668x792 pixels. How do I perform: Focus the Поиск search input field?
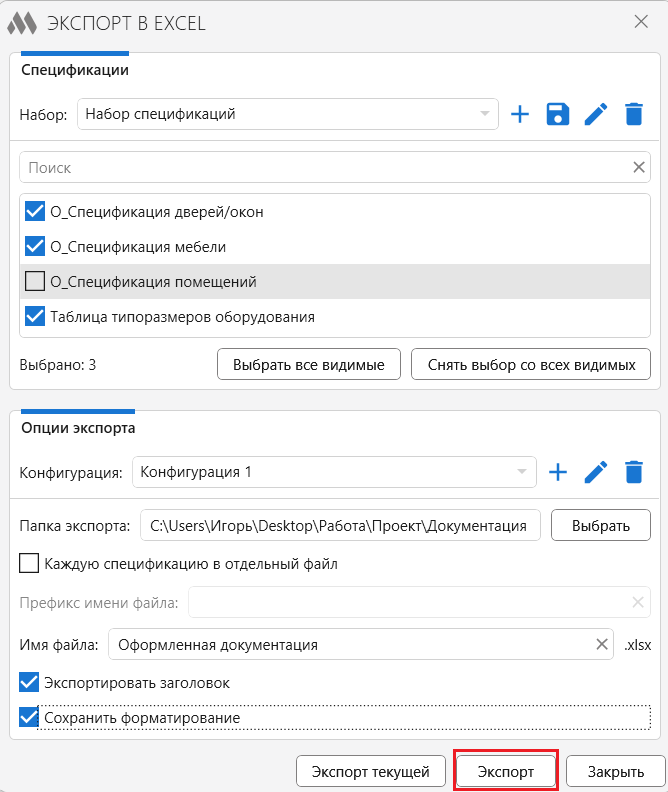point(320,168)
